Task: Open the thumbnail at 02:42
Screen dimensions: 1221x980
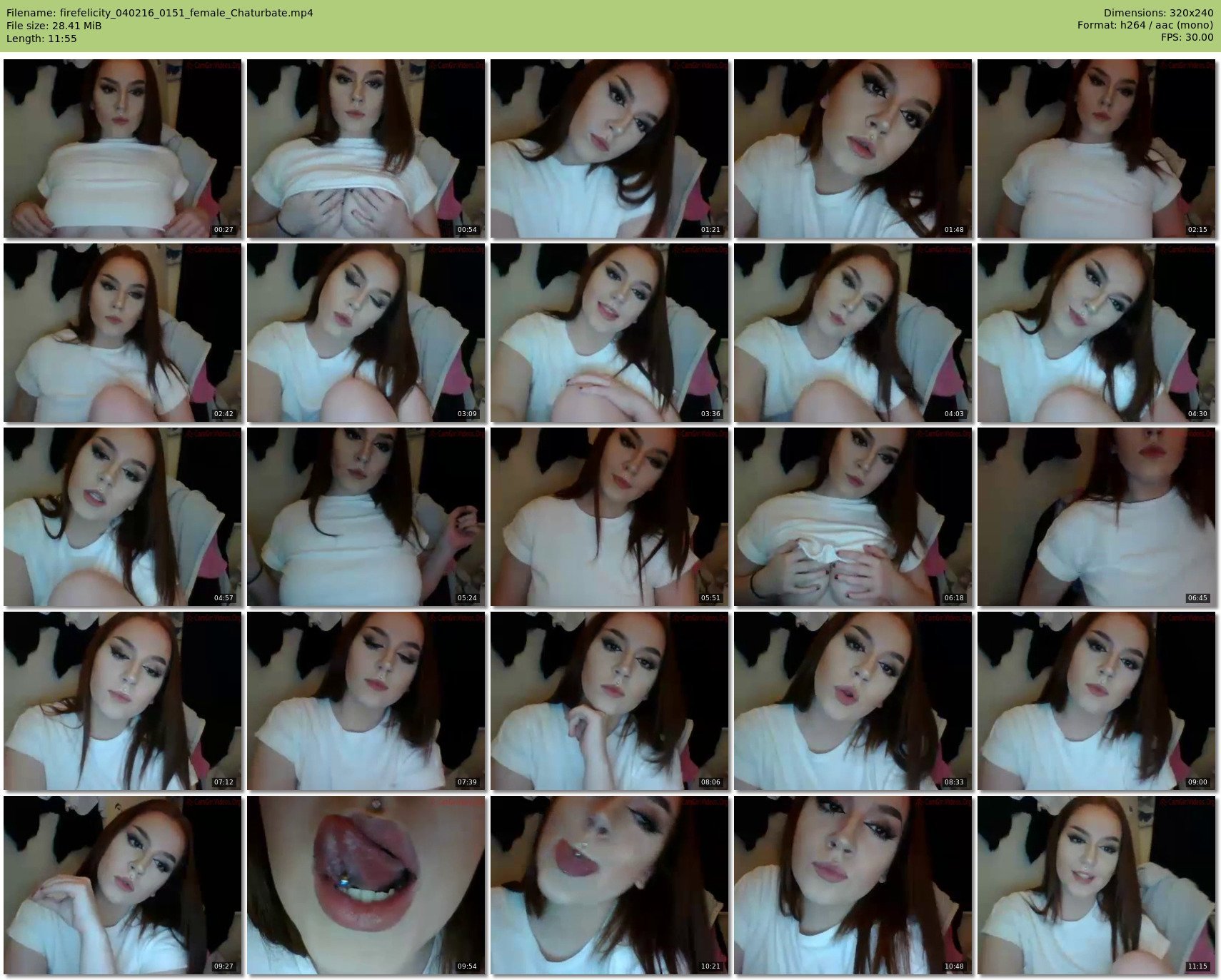Action: pyautogui.click(x=123, y=333)
